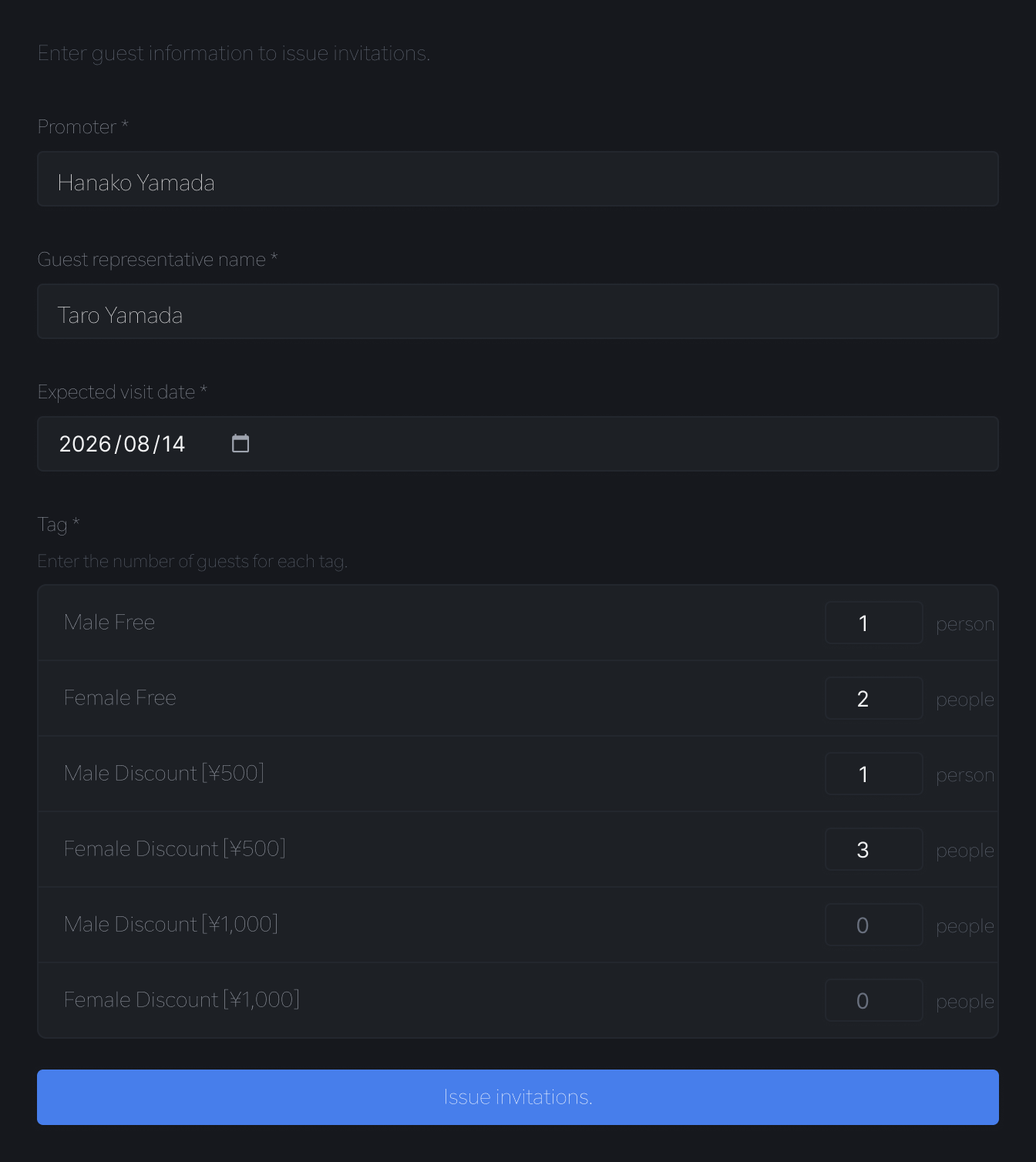Open the calendar date picker icon
The width and height of the screenshot is (1036, 1162).
coord(240,444)
